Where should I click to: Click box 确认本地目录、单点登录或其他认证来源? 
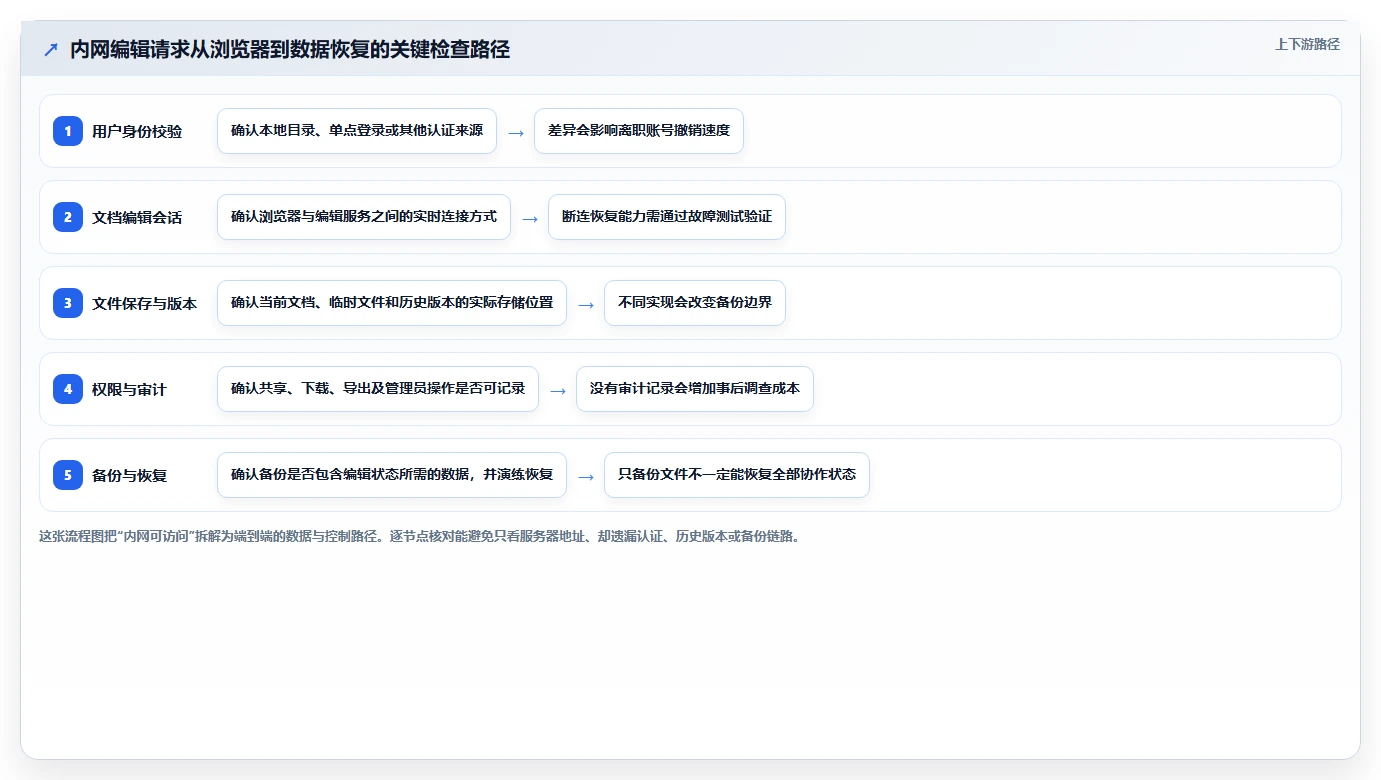click(x=357, y=131)
